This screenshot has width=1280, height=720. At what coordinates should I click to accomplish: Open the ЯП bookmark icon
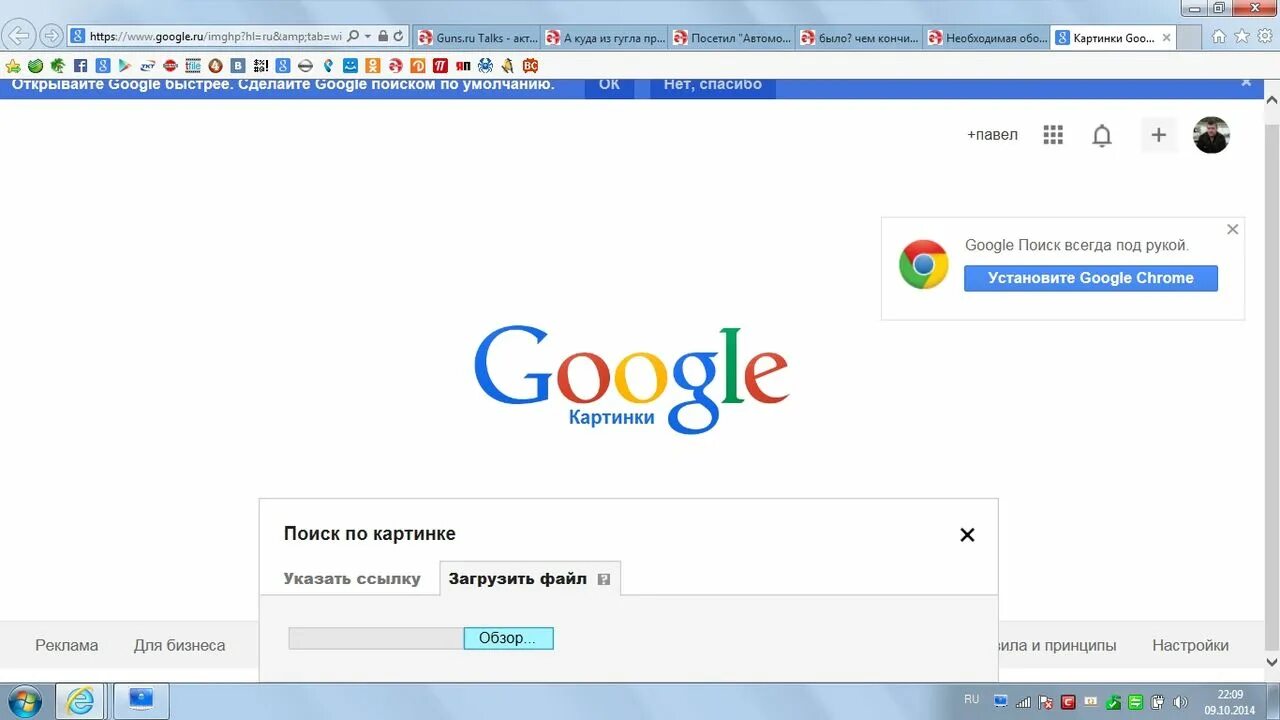click(462, 66)
